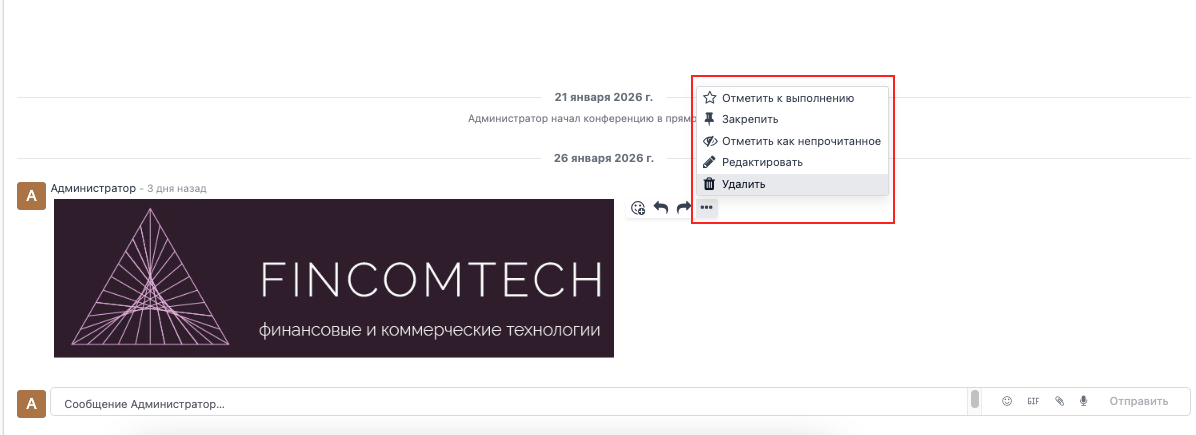Focus the 'Сообщение Администратор...' input field
This screenshot has height=435, width=1196.
click(x=500, y=402)
